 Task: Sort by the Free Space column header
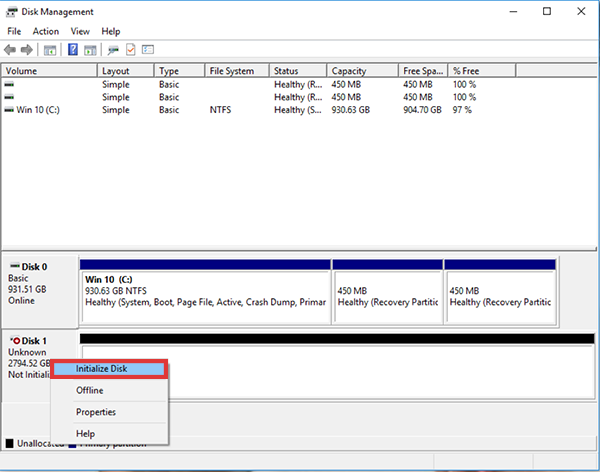point(423,71)
